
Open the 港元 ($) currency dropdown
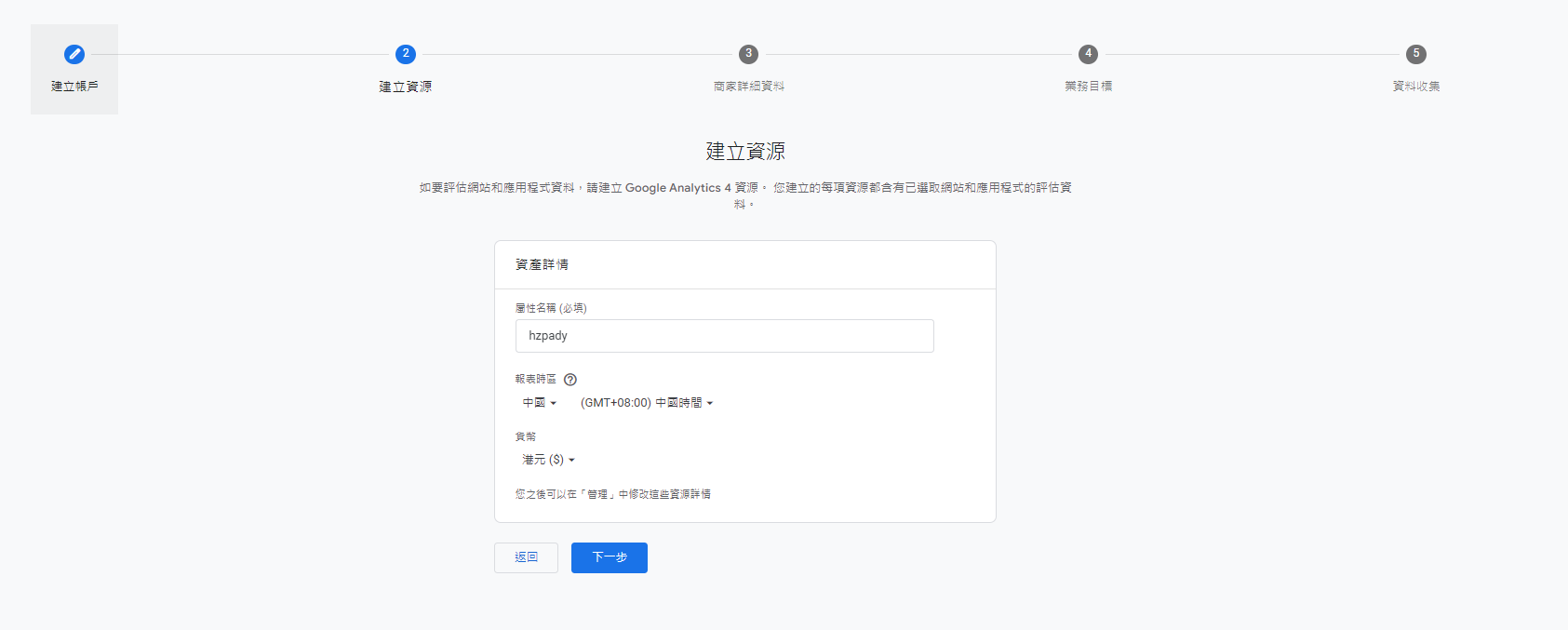(x=549, y=460)
